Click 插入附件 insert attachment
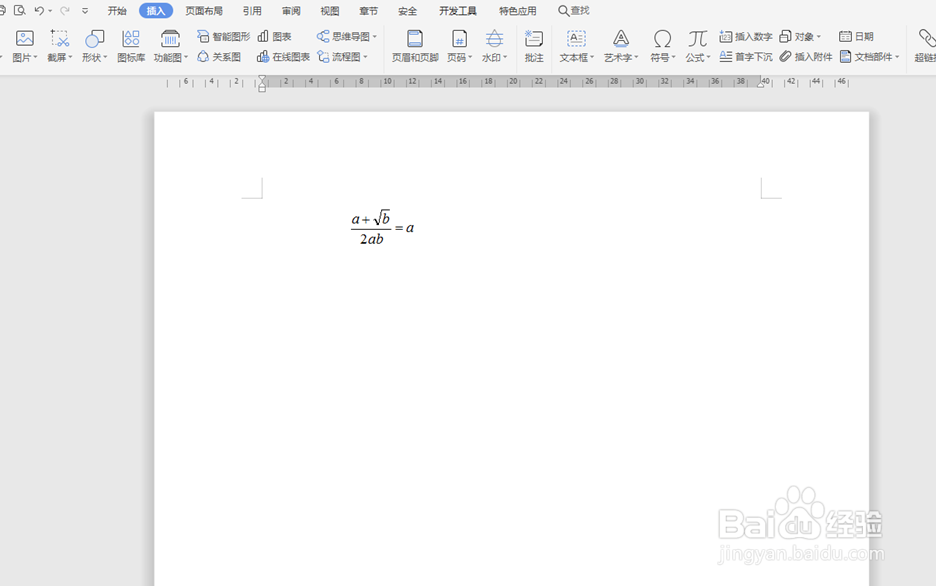Image resolution: width=936 pixels, height=586 pixels. (806, 57)
